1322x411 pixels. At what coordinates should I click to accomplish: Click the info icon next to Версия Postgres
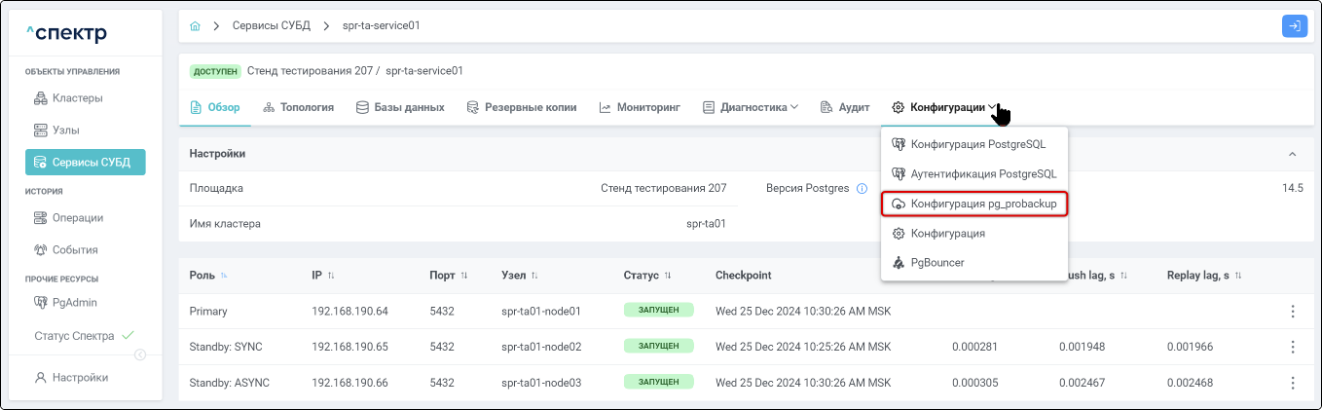pyautogui.click(x=861, y=188)
